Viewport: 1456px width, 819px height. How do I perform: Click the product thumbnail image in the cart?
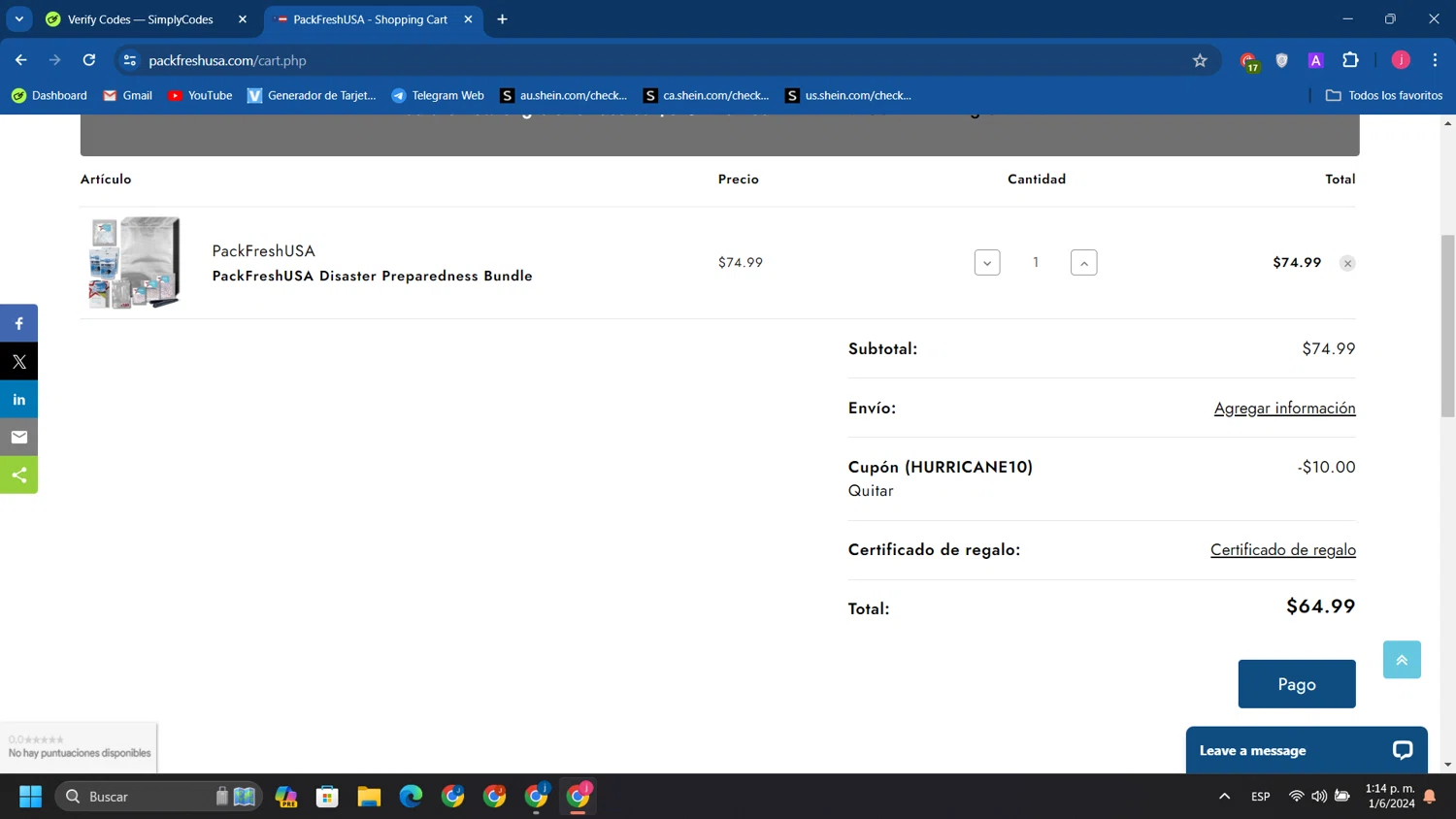134,262
